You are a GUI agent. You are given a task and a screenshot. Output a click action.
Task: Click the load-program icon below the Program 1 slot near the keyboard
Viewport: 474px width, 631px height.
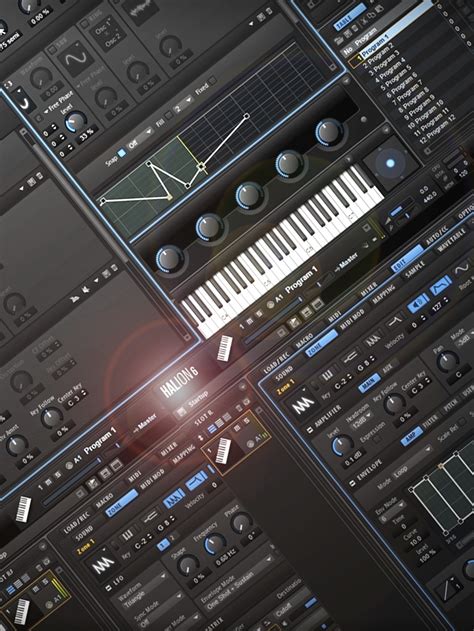click(294, 322)
